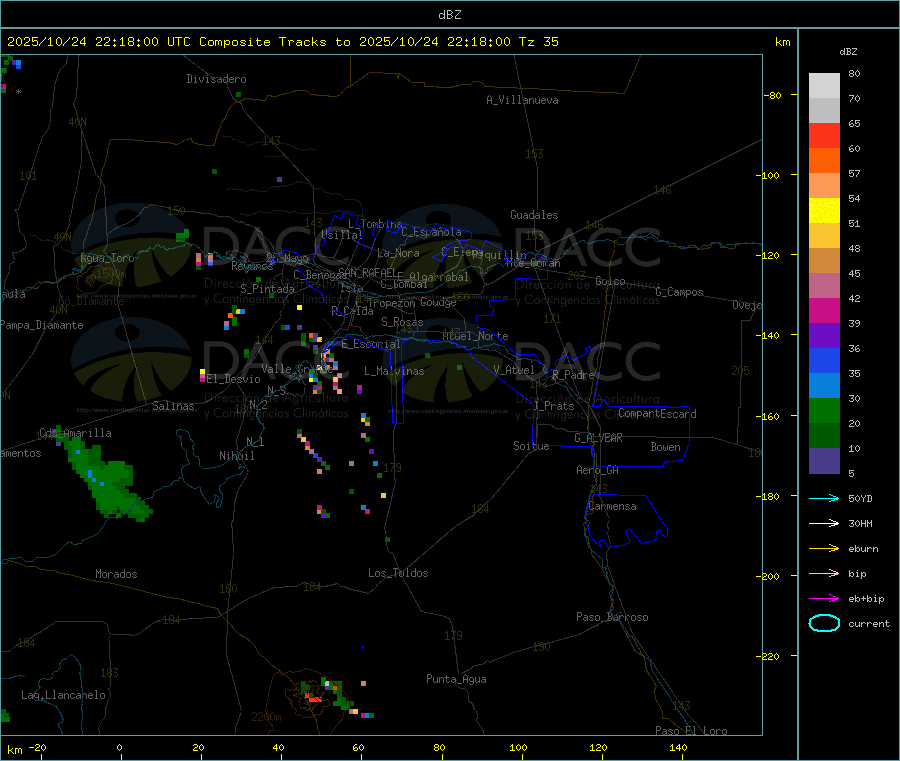Click the Nihuil place label
The height and width of the screenshot is (761, 900).
(x=237, y=456)
